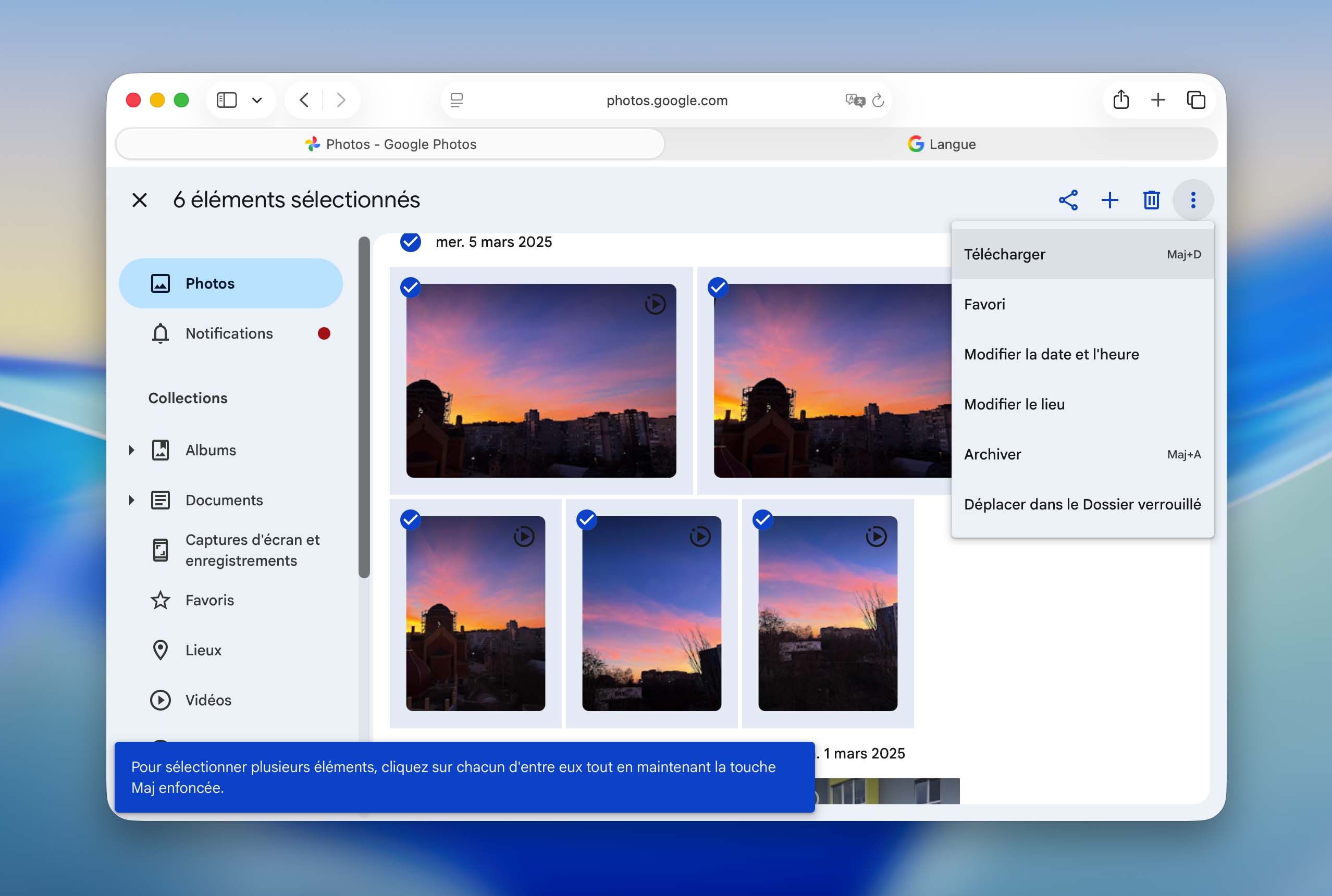Viewport: 1332px width, 896px height.
Task: Show tab overview icon
Action: [1196, 101]
